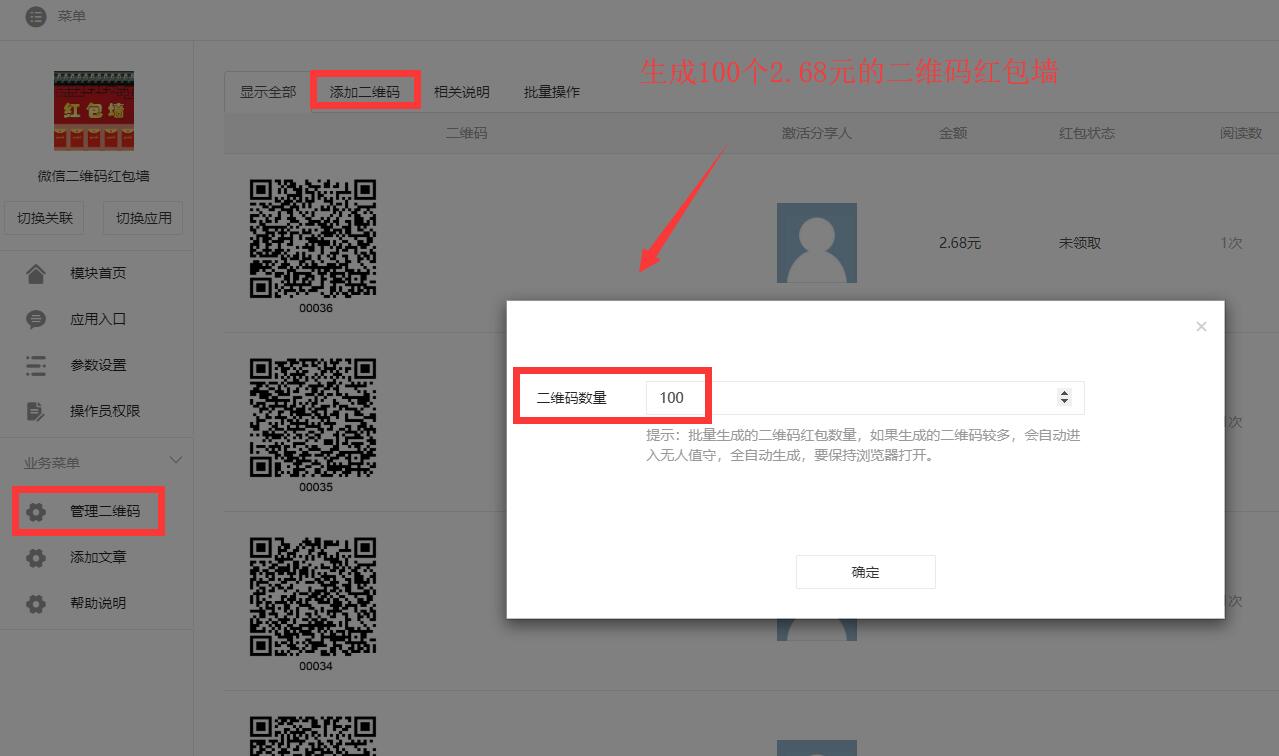The width and height of the screenshot is (1279, 756).
Task: Open 添加文章 sidebar item
Action: (98, 558)
